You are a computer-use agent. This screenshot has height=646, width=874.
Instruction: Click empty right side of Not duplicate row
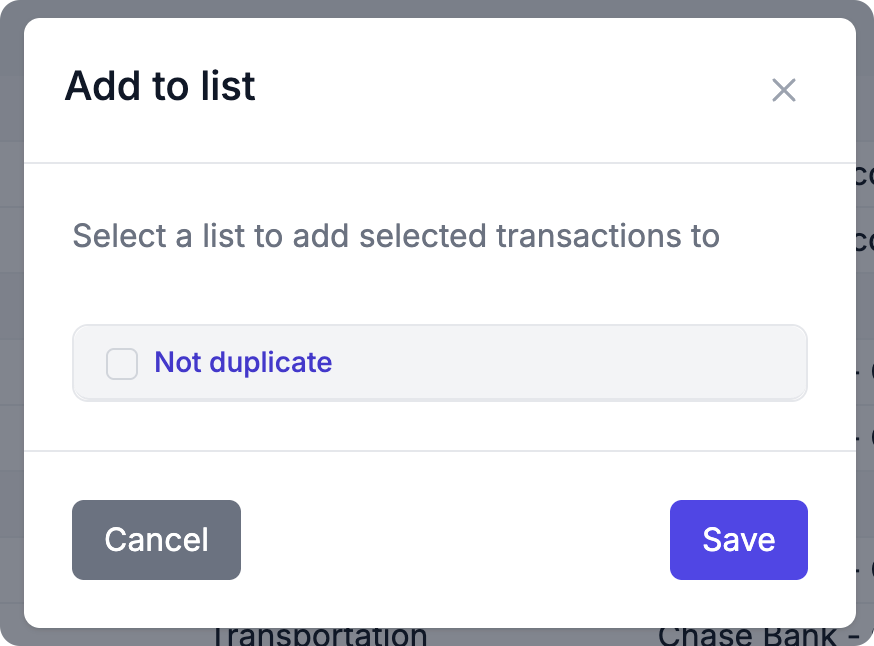point(600,363)
